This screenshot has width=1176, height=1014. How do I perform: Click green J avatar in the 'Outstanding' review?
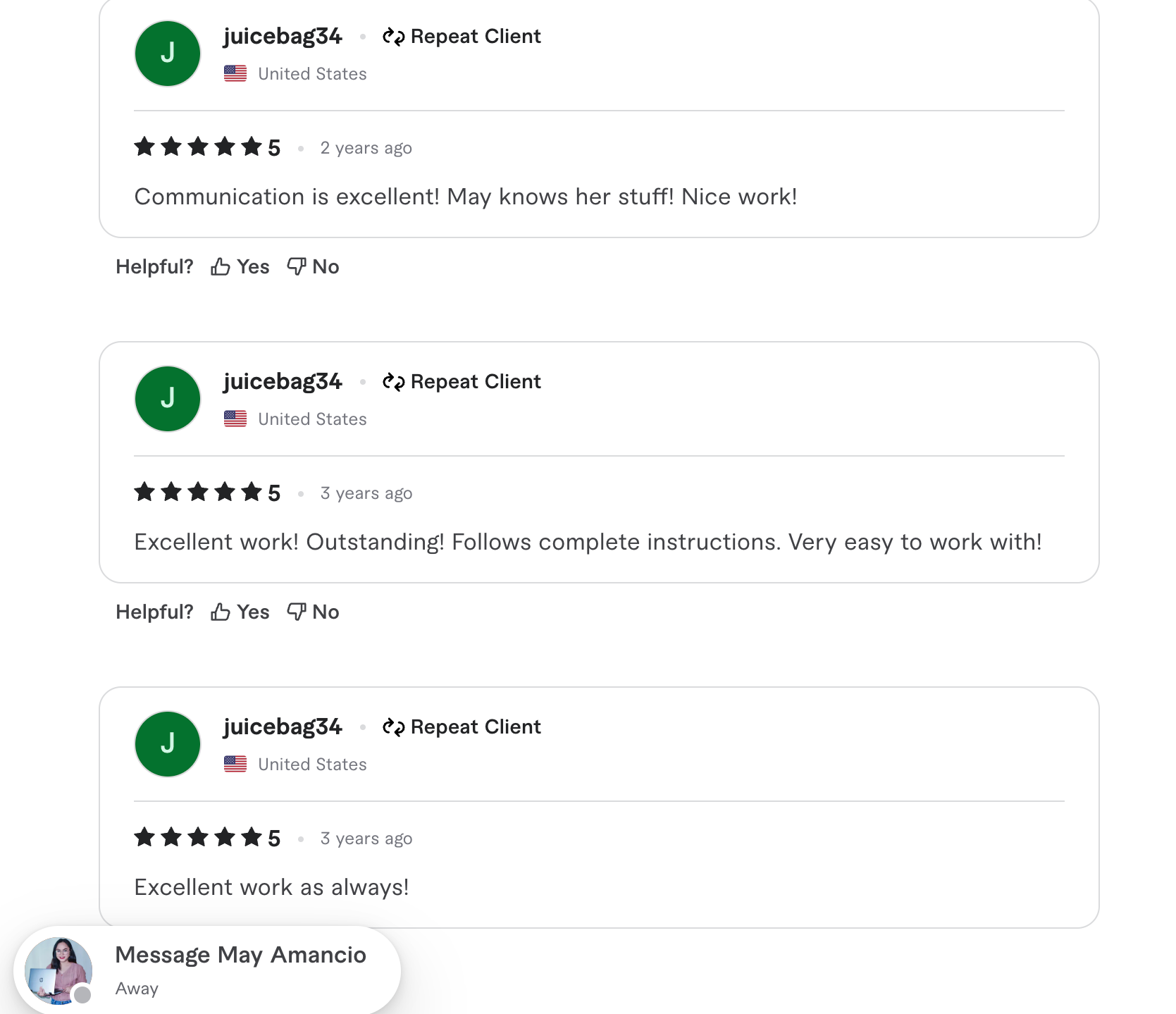pyautogui.click(x=168, y=399)
